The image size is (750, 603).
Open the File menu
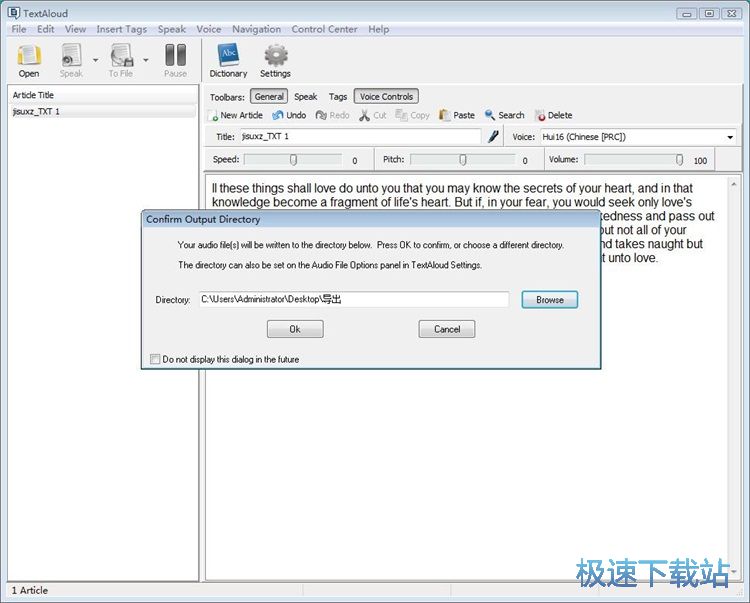pos(19,29)
